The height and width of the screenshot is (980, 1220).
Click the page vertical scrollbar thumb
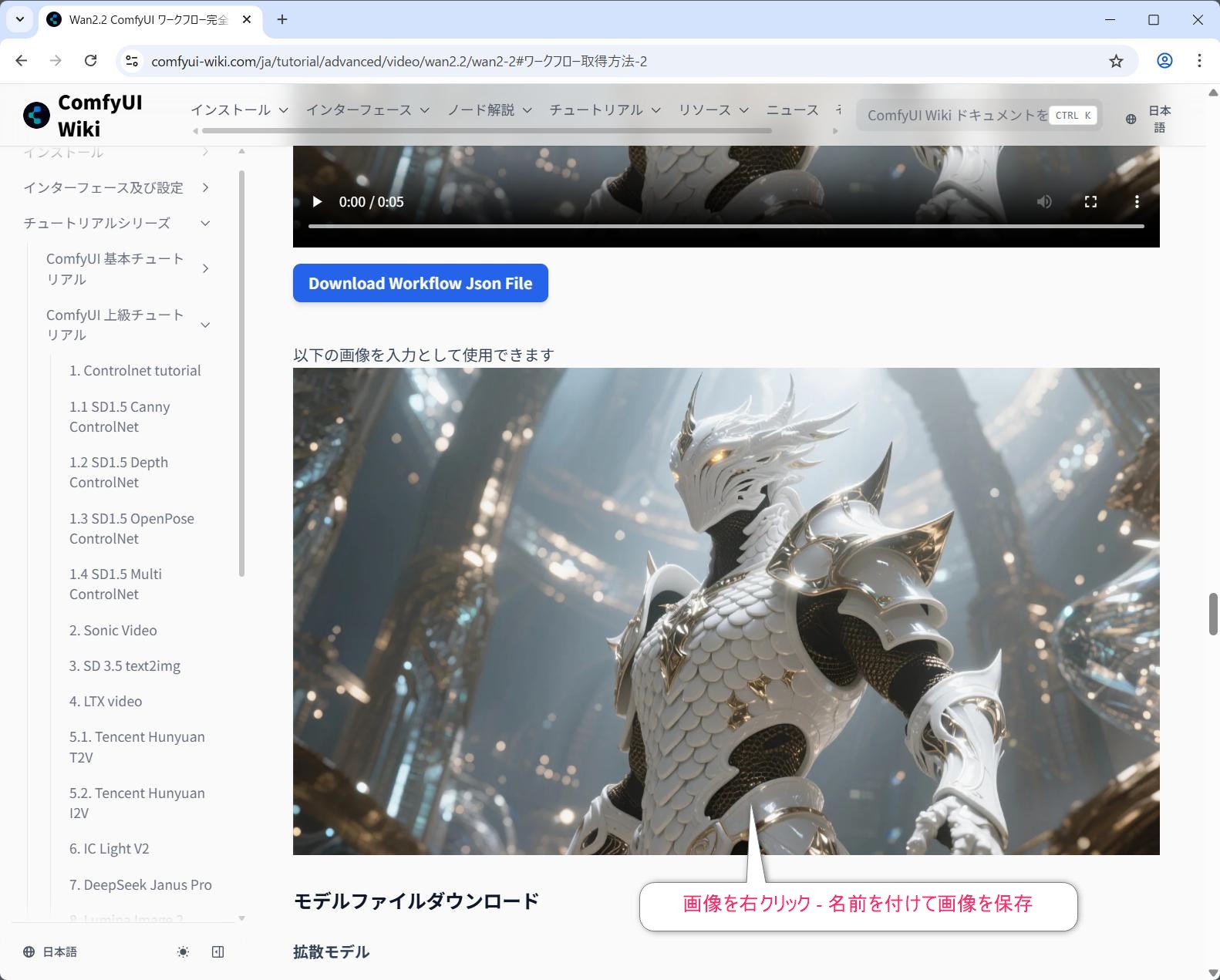coord(1213,613)
